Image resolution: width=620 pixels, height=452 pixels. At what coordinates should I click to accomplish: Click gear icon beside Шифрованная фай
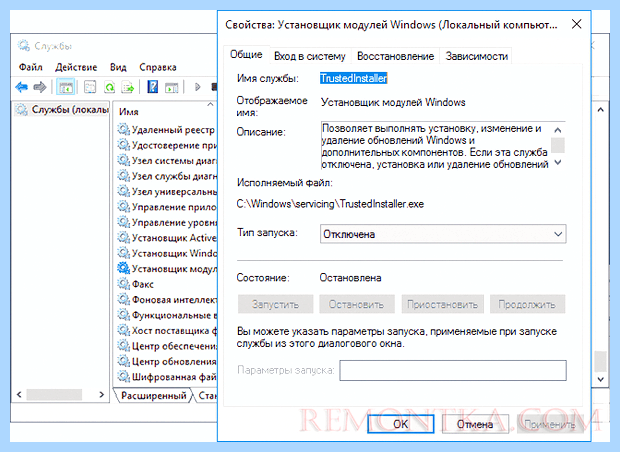[x=123, y=377]
